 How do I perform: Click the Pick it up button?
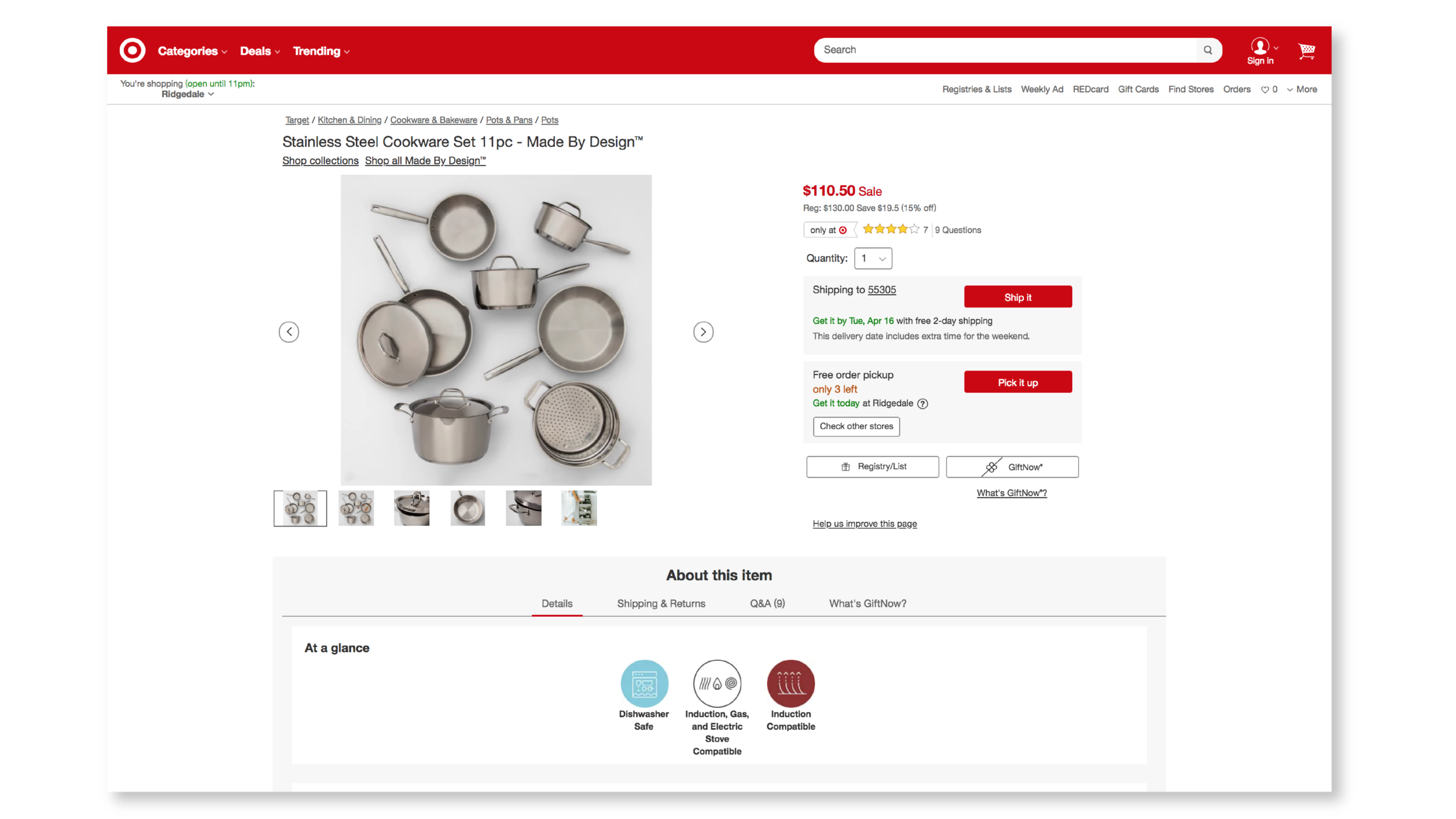pyautogui.click(x=1017, y=382)
